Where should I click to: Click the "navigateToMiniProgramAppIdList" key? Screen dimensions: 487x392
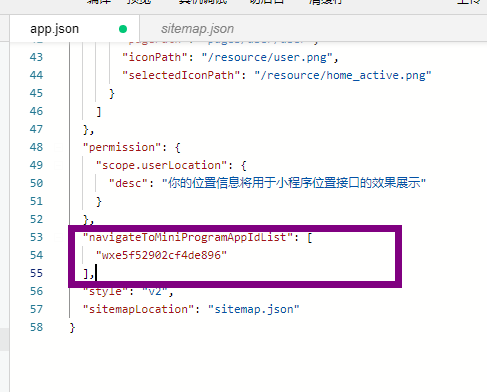(188, 237)
